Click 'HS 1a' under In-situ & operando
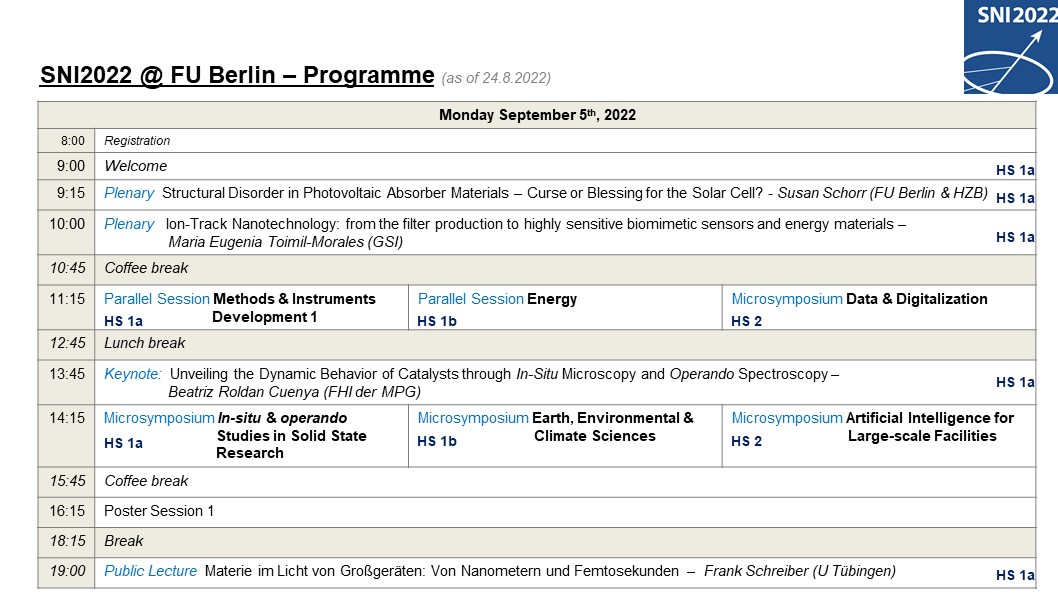The height and width of the screenshot is (595, 1058). (x=123, y=443)
